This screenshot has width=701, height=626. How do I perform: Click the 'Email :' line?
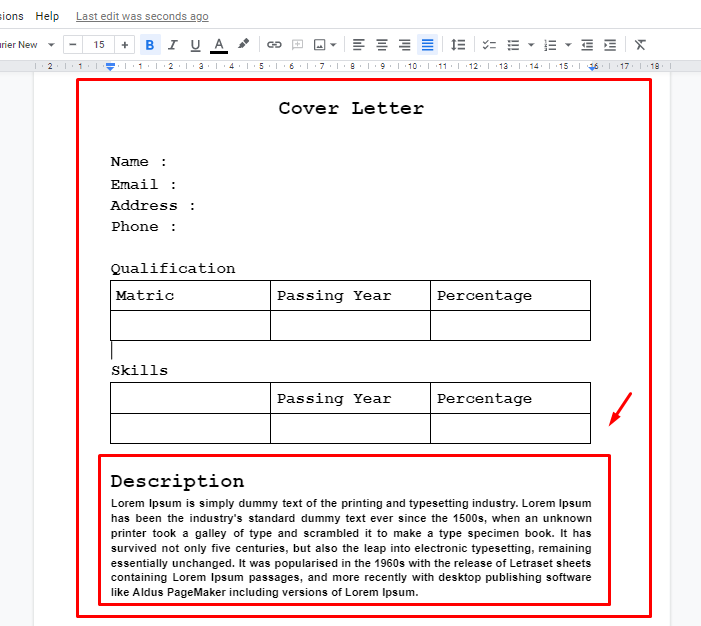pos(143,184)
